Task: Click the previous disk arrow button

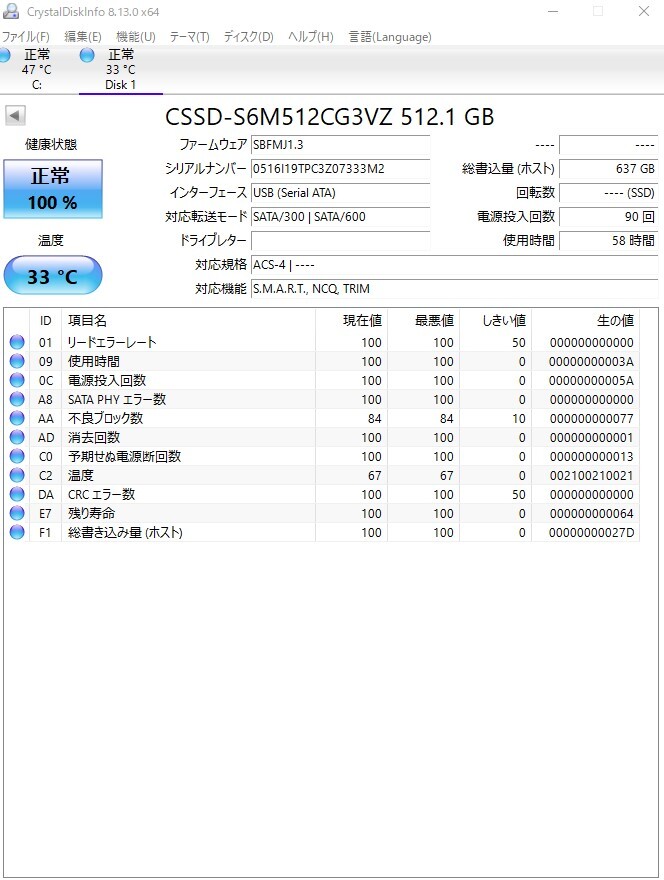Action: [15, 116]
